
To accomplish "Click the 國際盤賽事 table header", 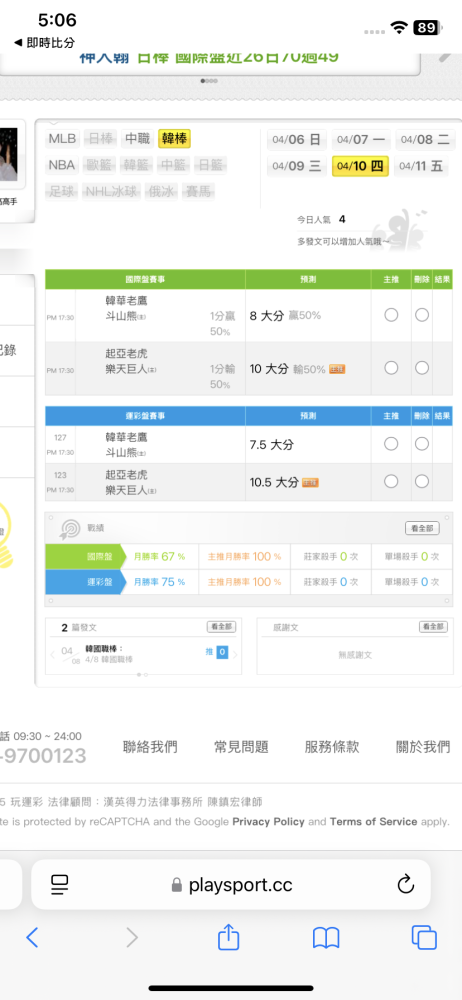I will [x=145, y=279].
